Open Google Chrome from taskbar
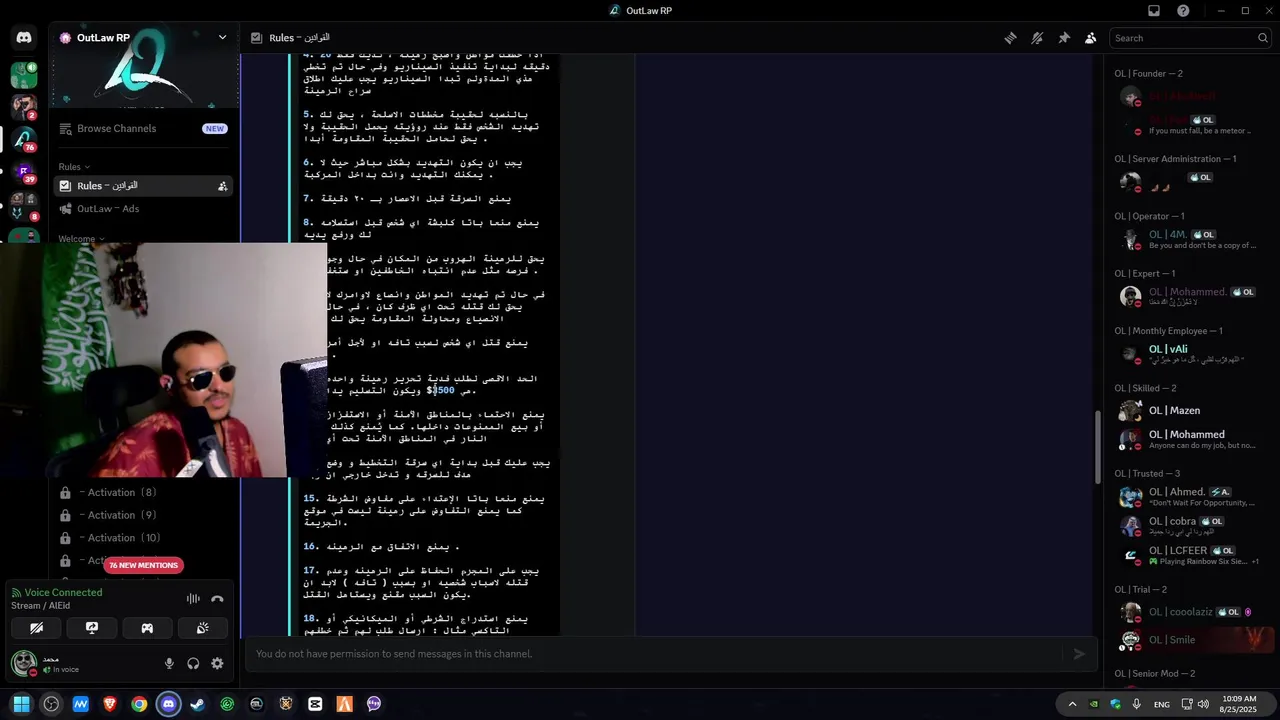Image resolution: width=1280 pixels, height=720 pixels. tap(139, 704)
